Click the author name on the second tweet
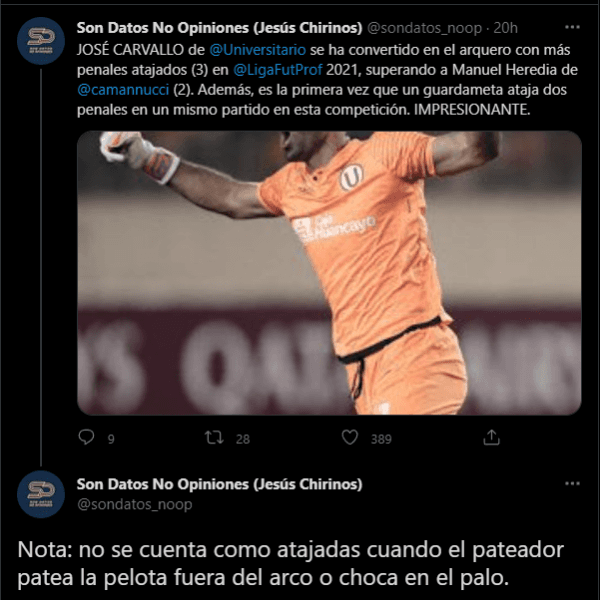The height and width of the screenshot is (600, 600). [x=219, y=484]
